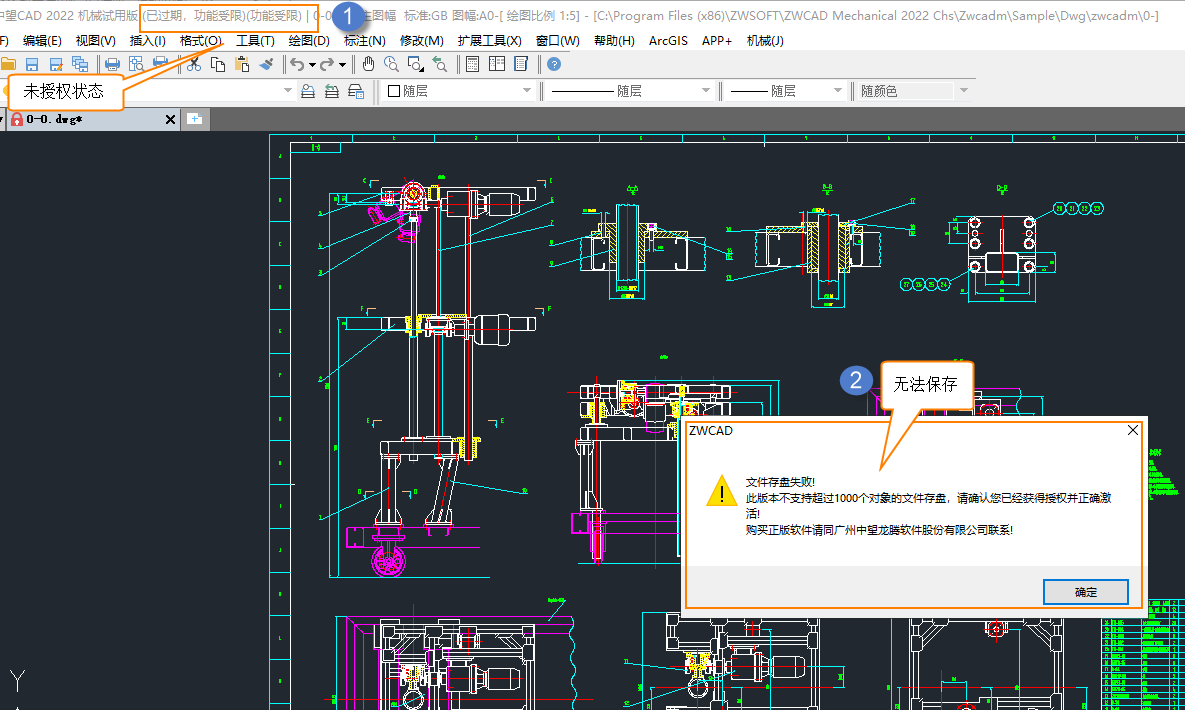Expand the plot style 随颜色 dropdown
Viewport: 1185px width, 710px height.
pos(964,91)
